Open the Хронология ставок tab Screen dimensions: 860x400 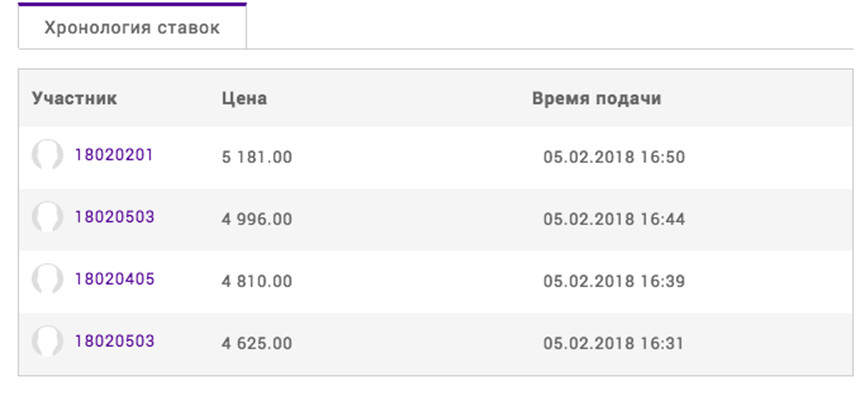coord(132,27)
